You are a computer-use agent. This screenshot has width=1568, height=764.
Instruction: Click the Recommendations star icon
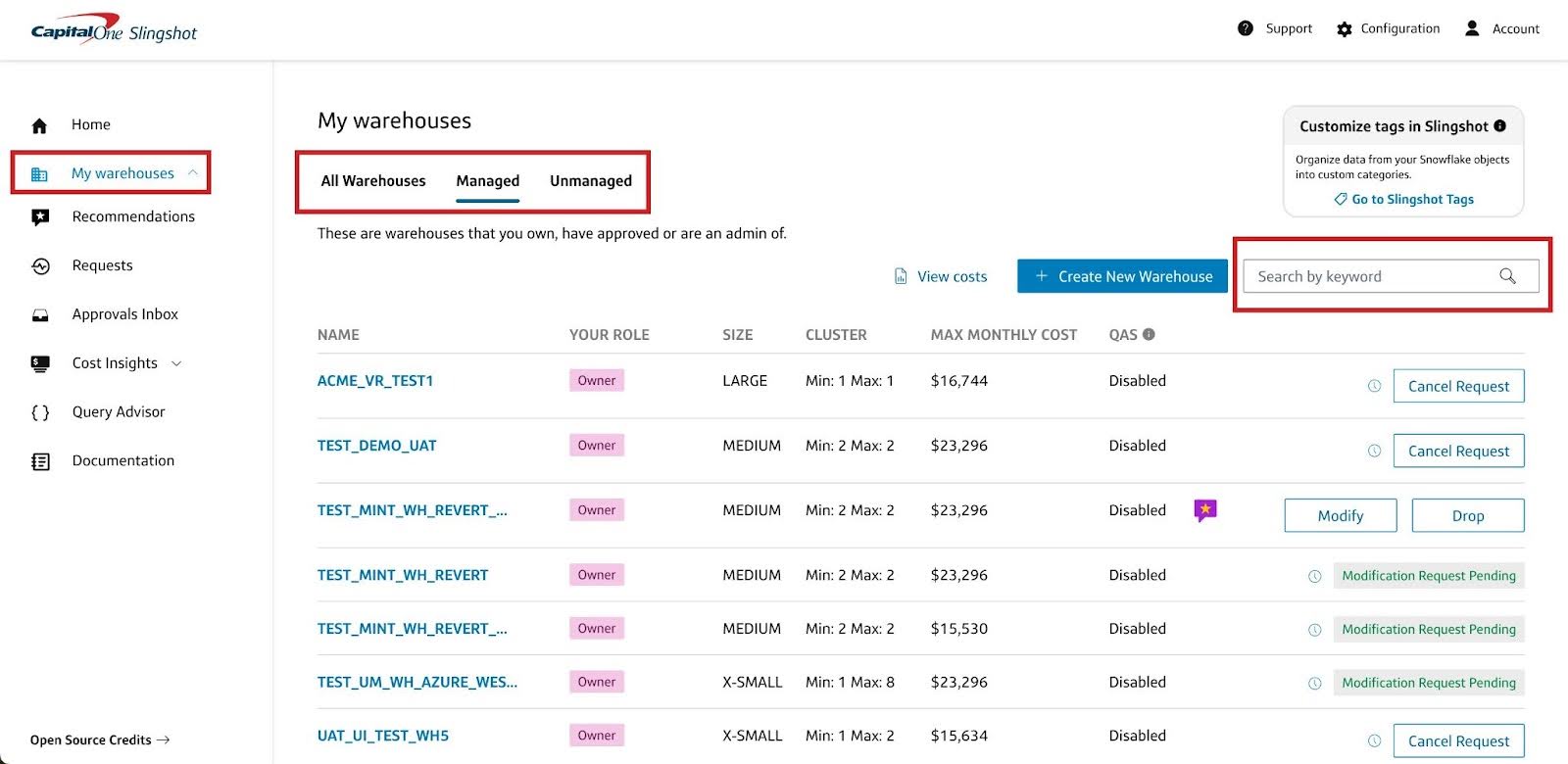[x=40, y=217]
